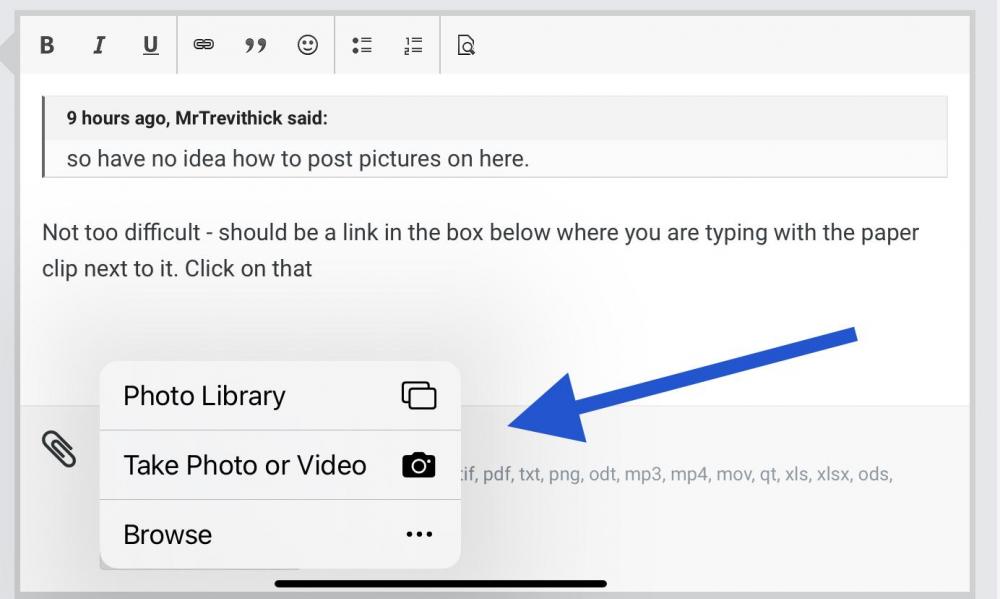Viewport: 1000px width, 599px height.
Task: Choose Browse from the popup menu
Action: point(281,535)
